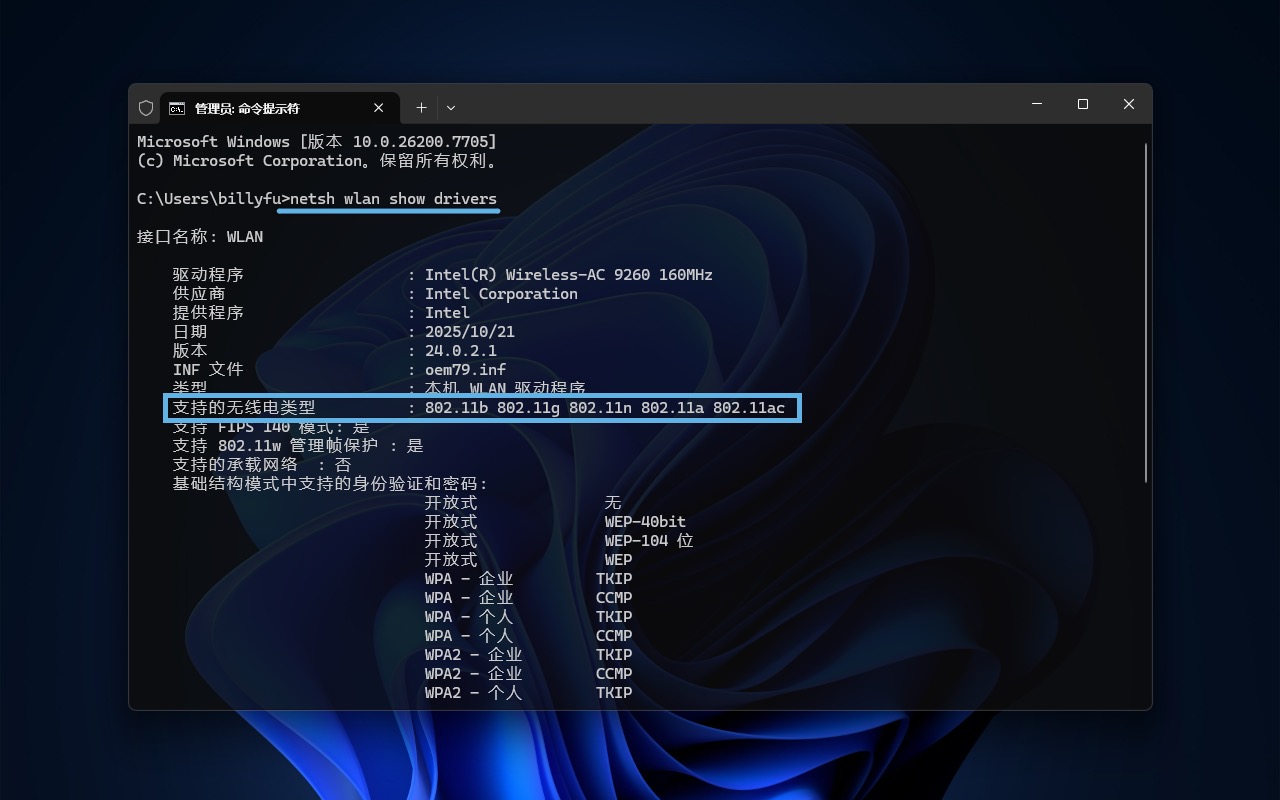Maximize the terminal window
1280x800 pixels.
coord(1082,104)
